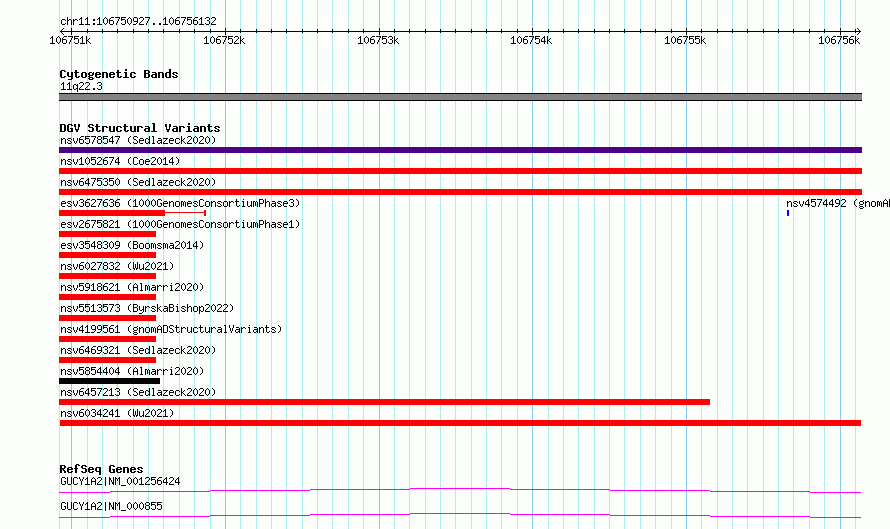Open nsv4199561 (gnomADStructuralVariants) label
The height and width of the screenshot is (529, 890).
[171, 329]
